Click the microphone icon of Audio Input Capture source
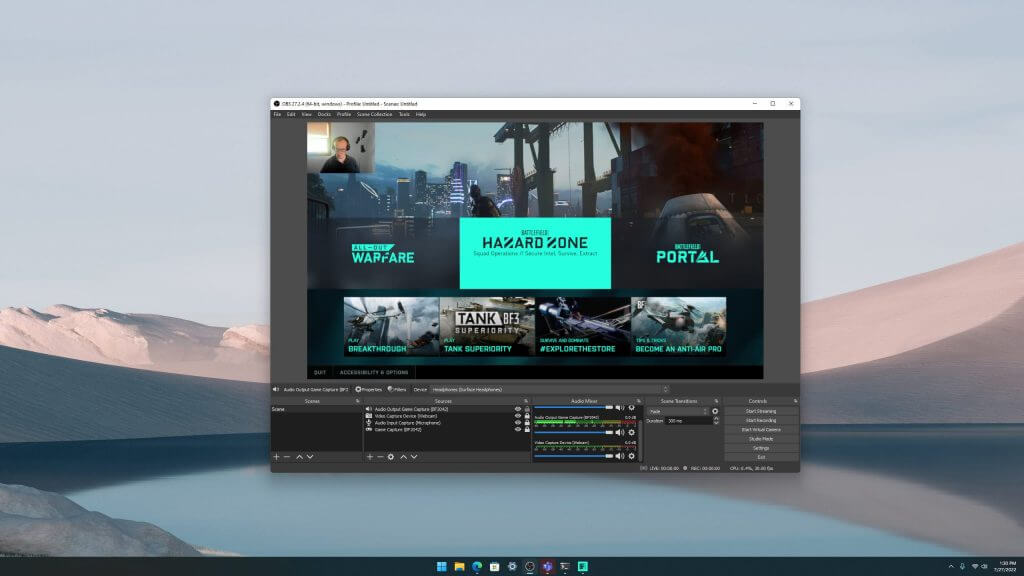The image size is (1024, 576). tap(368, 423)
